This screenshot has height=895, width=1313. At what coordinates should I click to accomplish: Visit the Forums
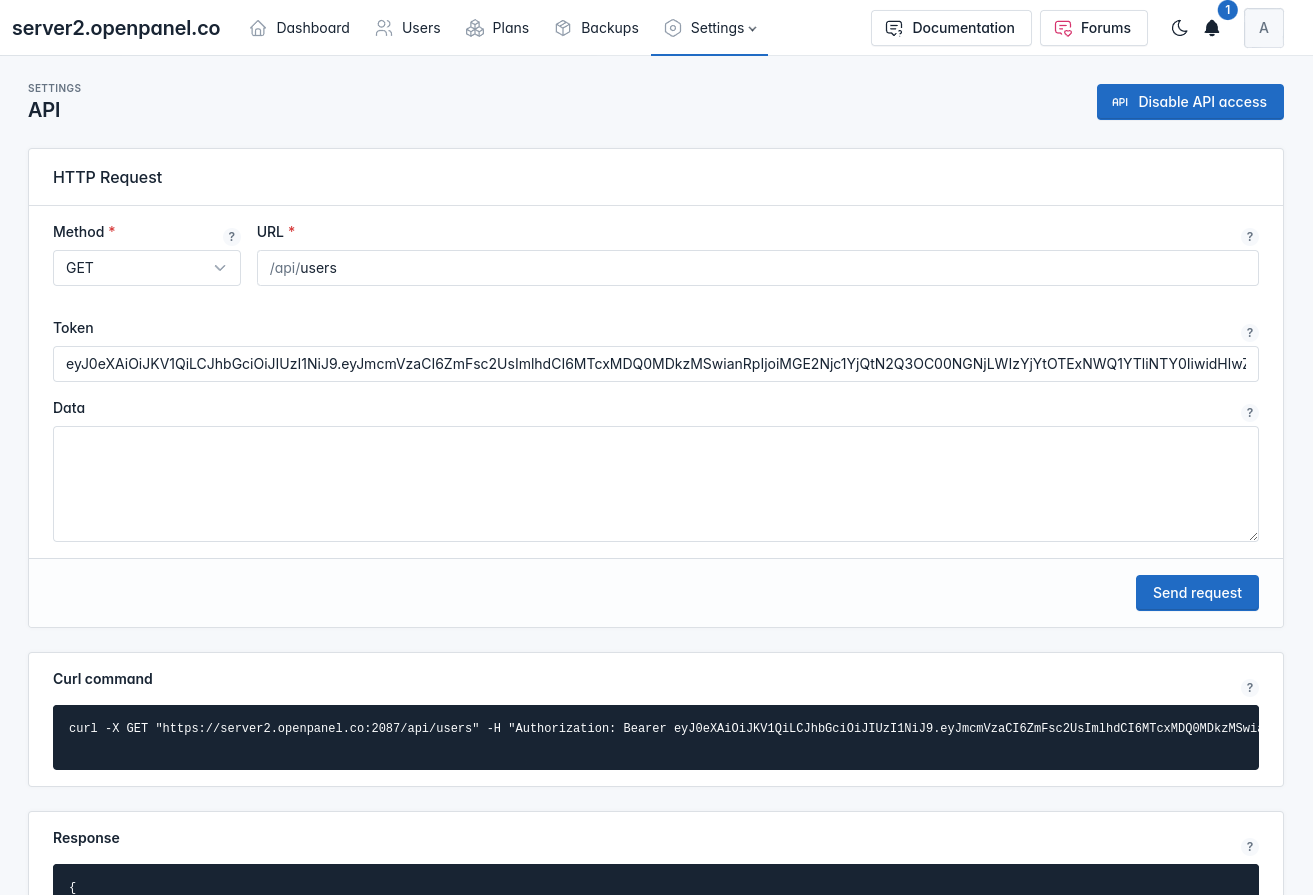tap(1093, 28)
